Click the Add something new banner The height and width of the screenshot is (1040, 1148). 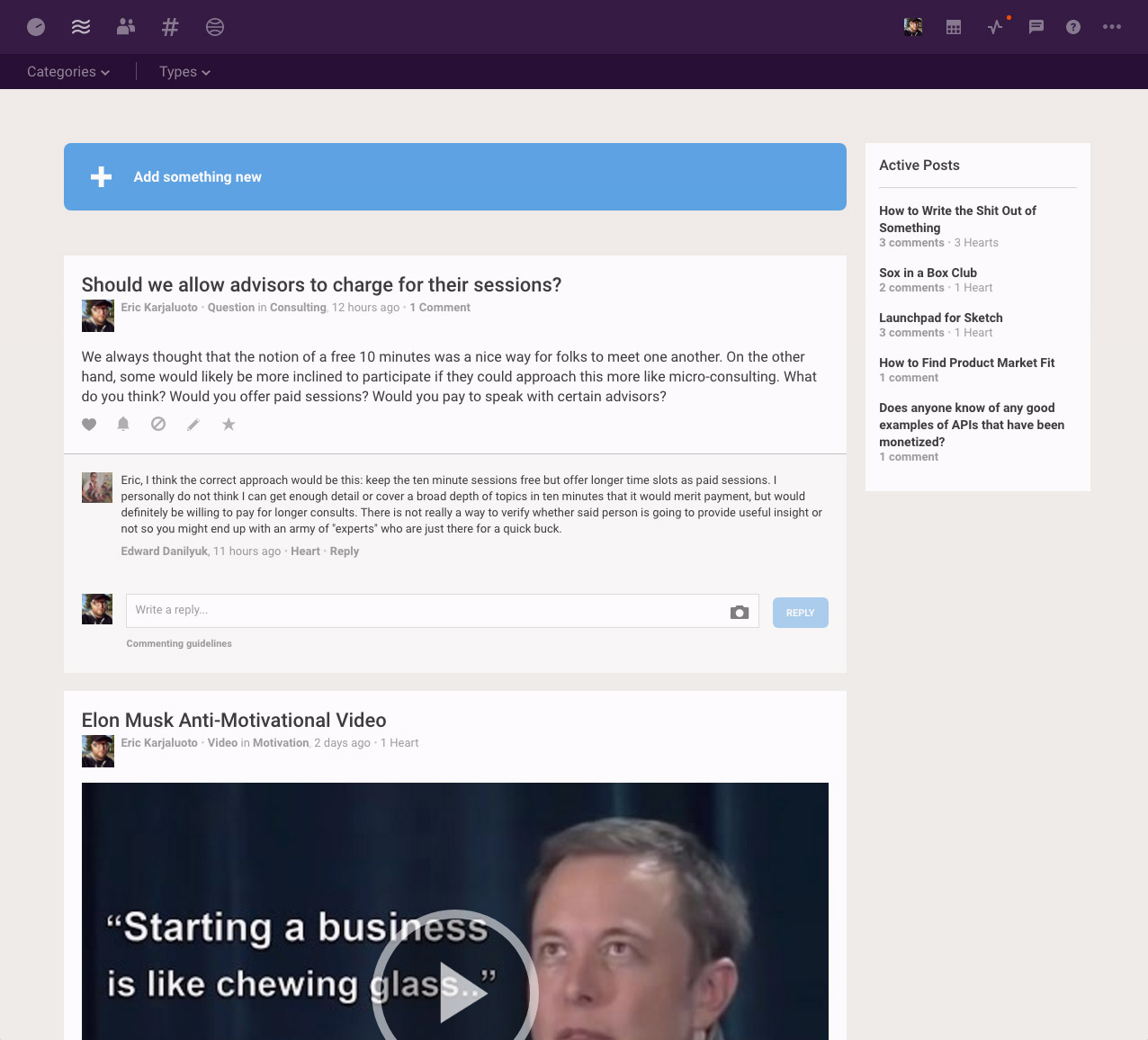[455, 176]
